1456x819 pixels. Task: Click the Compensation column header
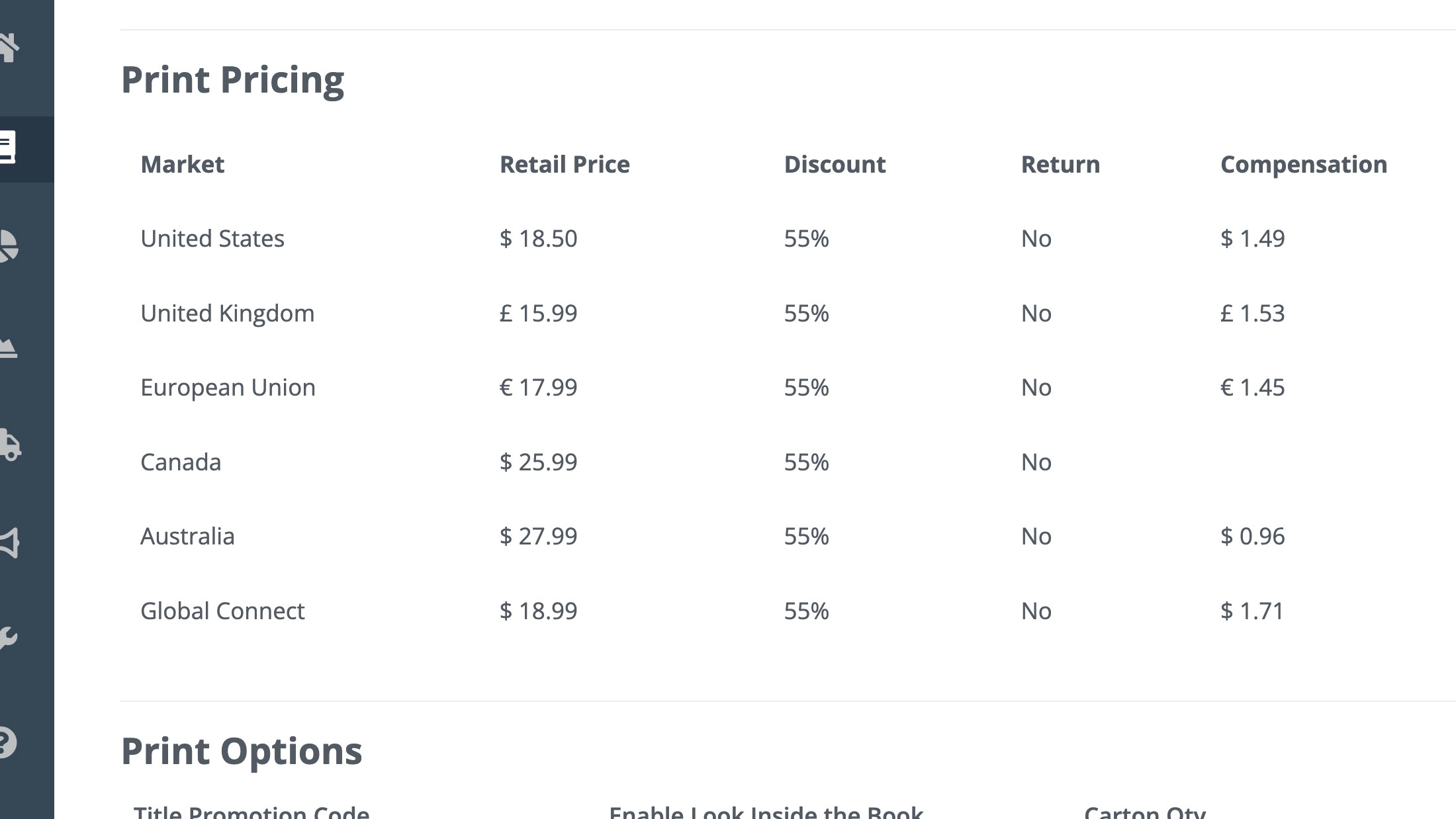(x=1304, y=165)
